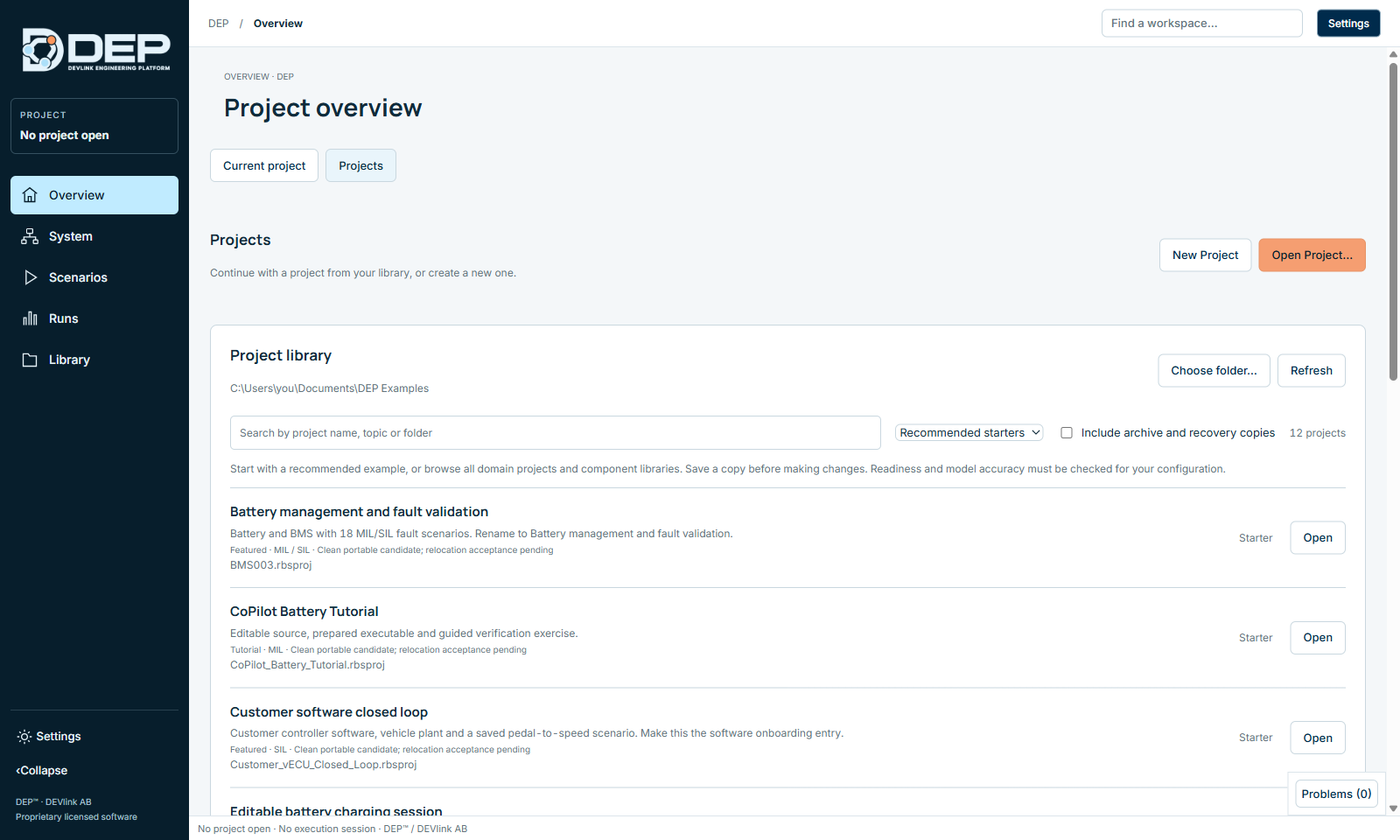Open Customer software closed loop project
This screenshot has width=1400, height=840.
[1318, 738]
